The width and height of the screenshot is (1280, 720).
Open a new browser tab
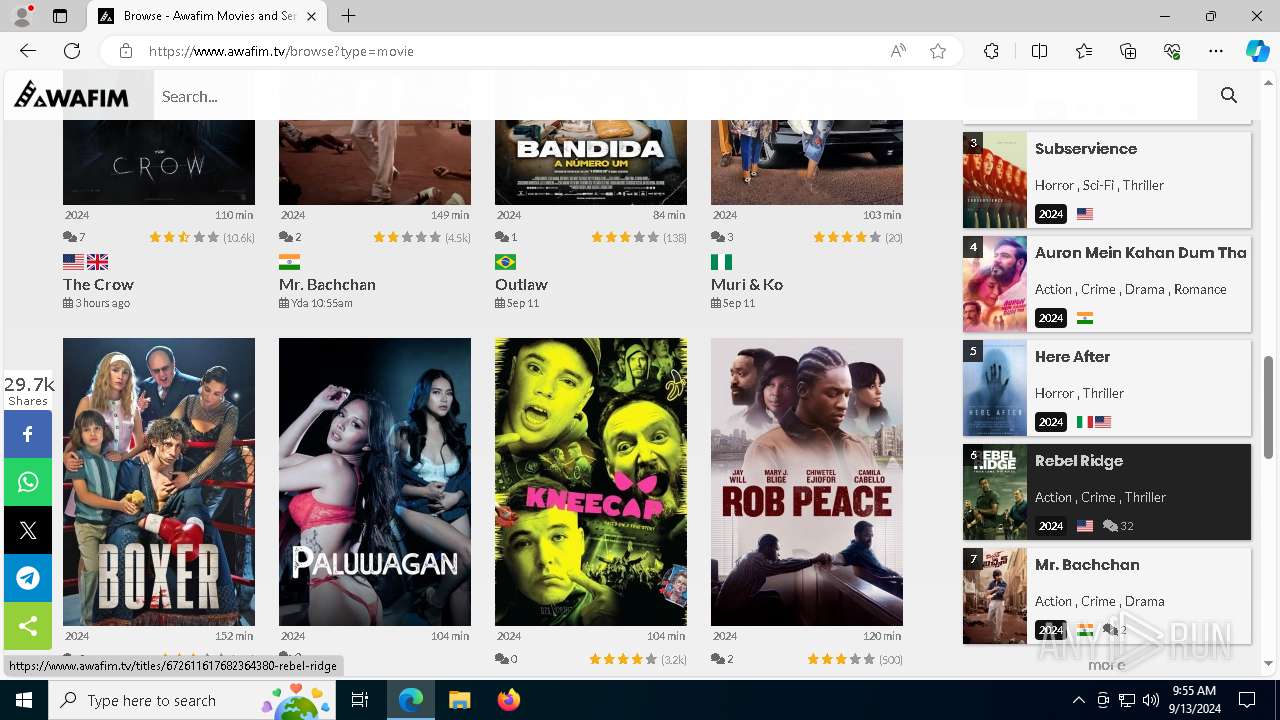(348, 16)
